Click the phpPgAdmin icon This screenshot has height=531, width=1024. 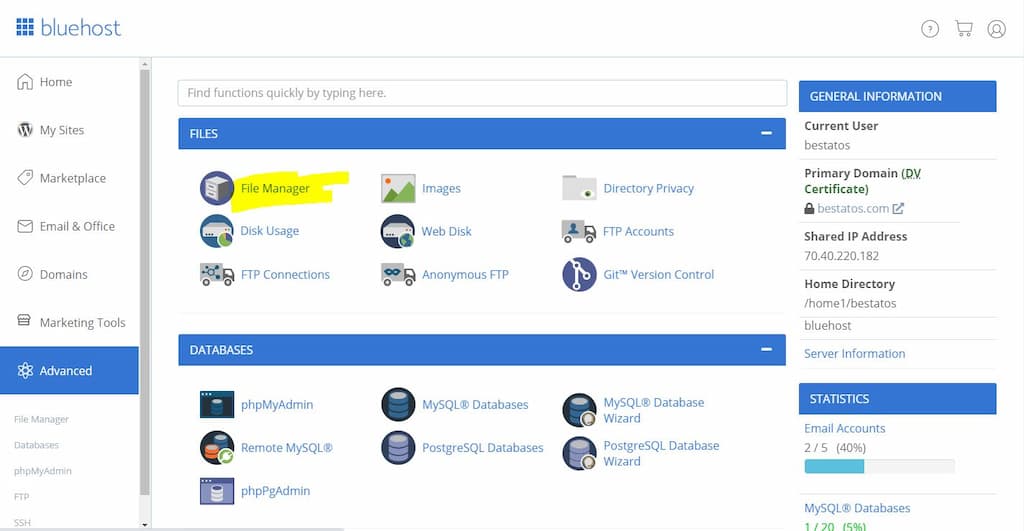pyautogui.click(x=217, y=491)
